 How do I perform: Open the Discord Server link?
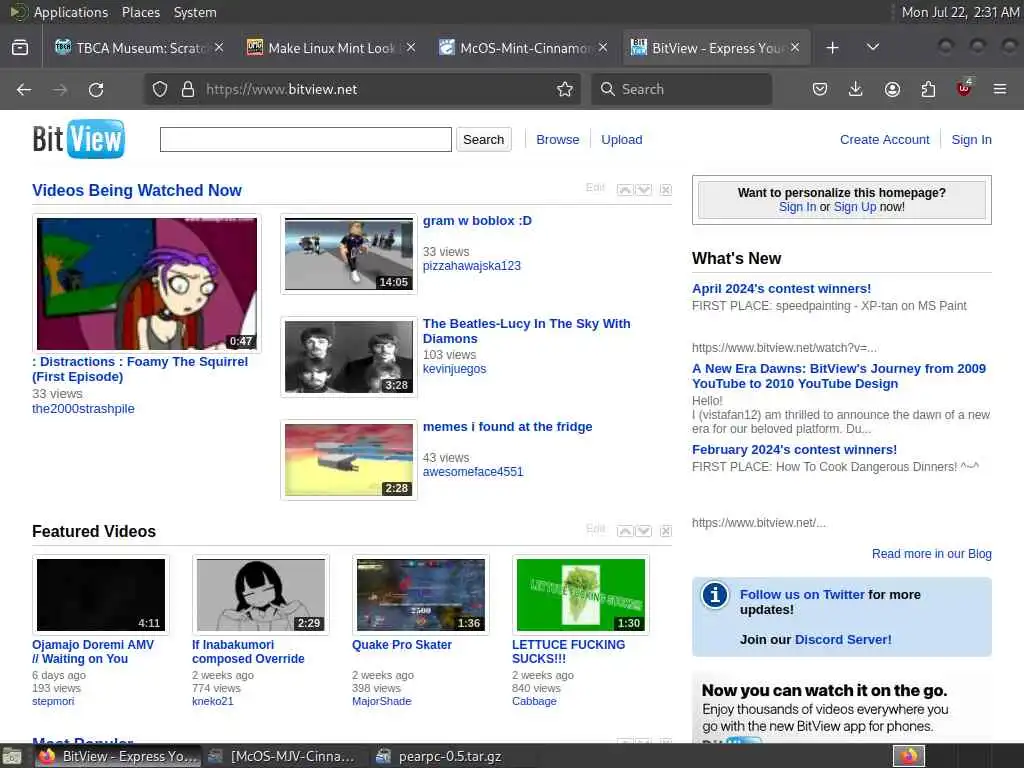click(x=842, y=640)
